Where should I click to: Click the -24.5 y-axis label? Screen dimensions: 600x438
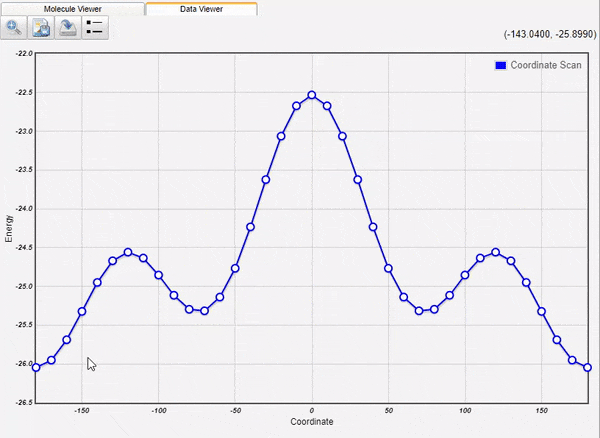(x=24, y=247)
